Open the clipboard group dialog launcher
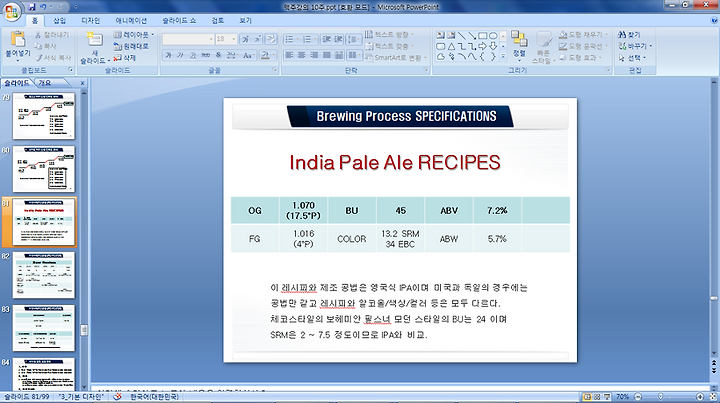Screen dimensions: 720x403 pyautogui.click(x=71, y=70)
